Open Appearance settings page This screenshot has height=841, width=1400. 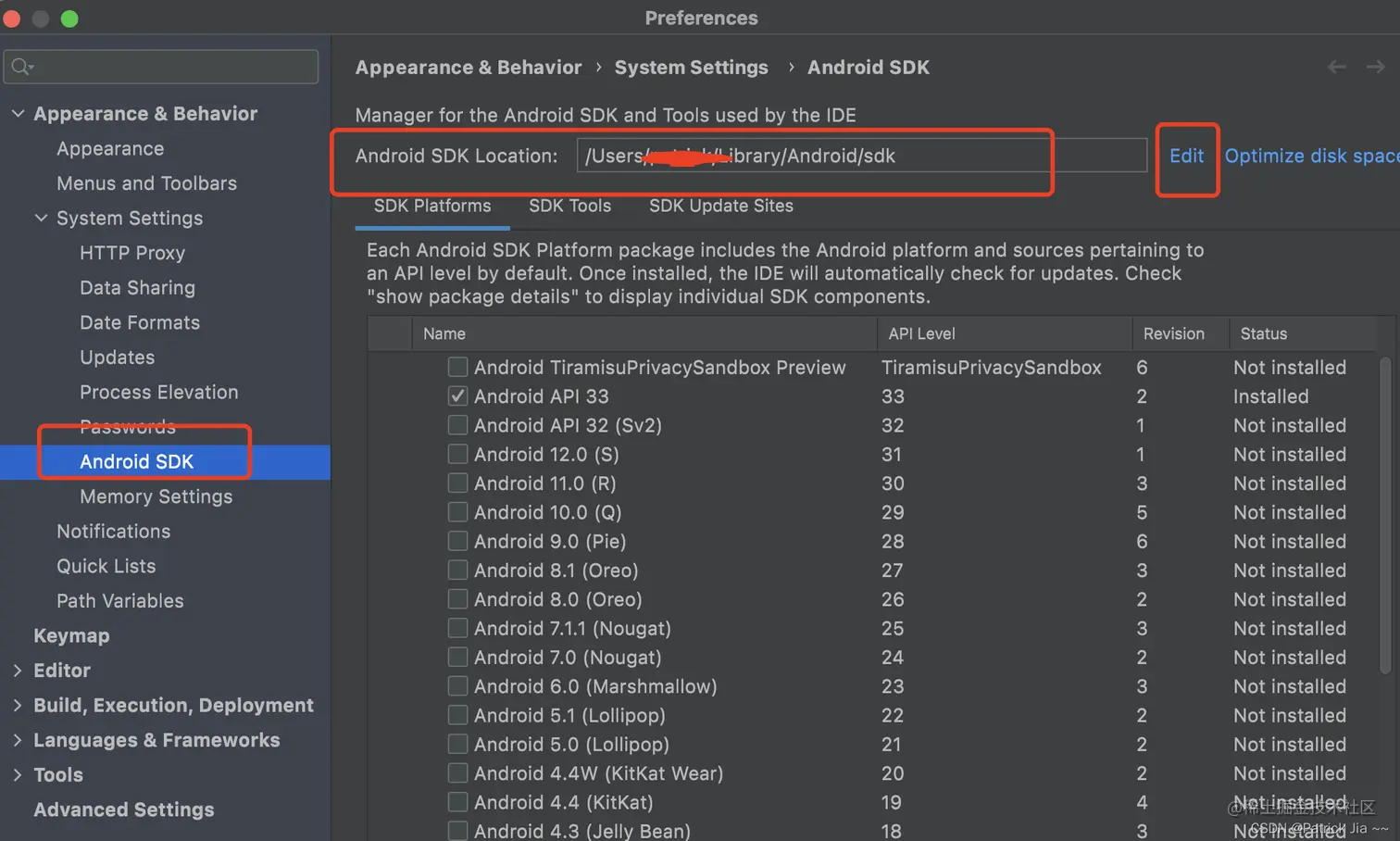(x=110, y=148)
